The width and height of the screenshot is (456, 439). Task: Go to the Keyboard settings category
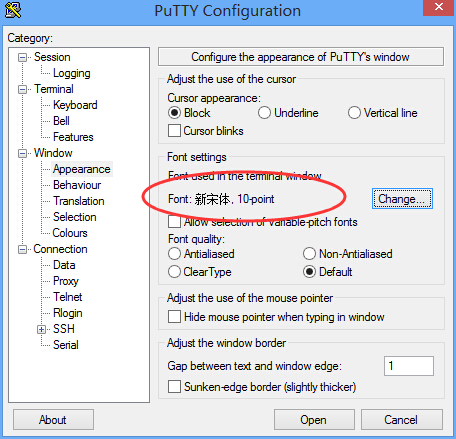coord(75,105)
